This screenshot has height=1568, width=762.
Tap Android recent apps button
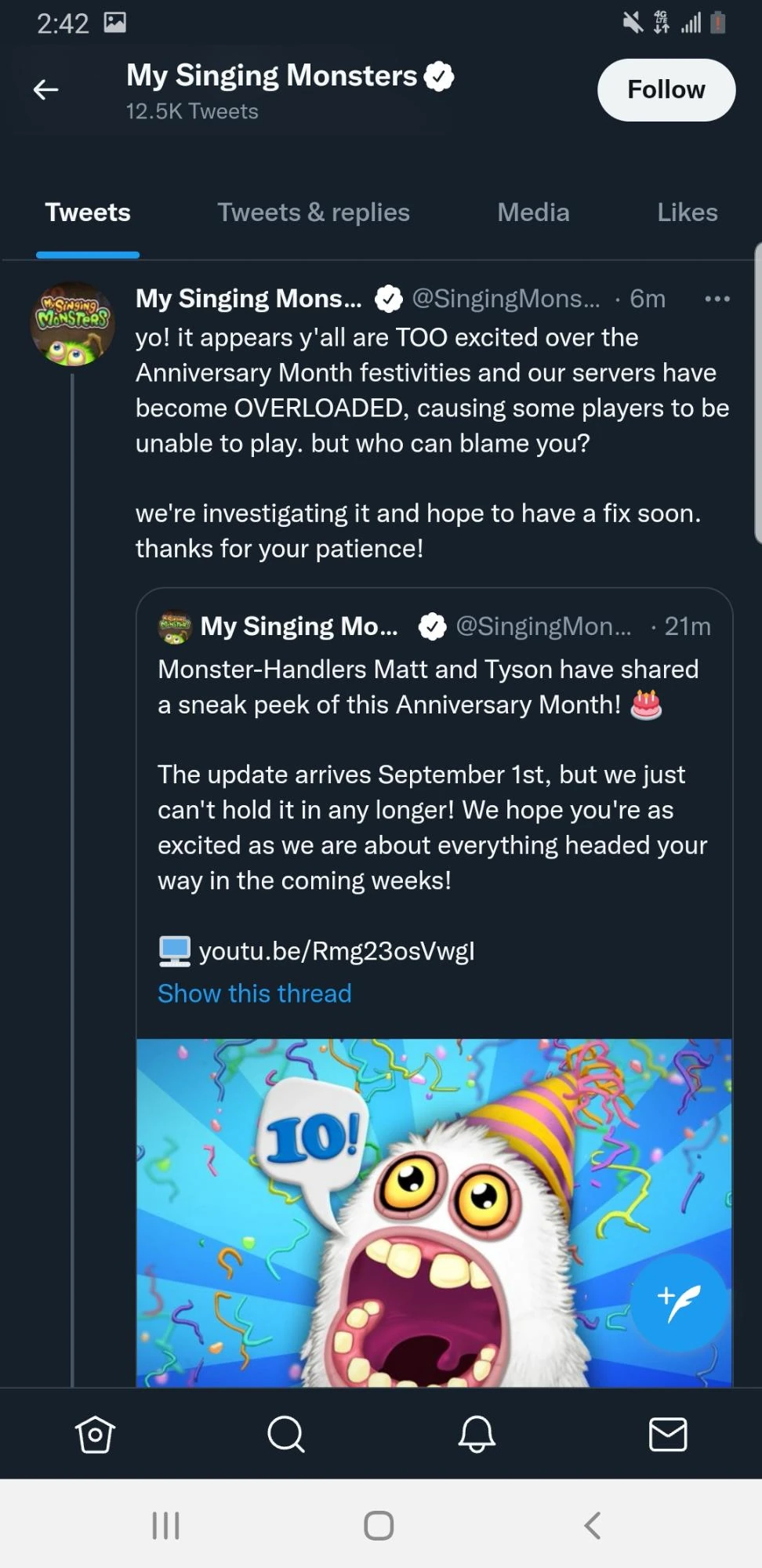click(x=165, y=1526)
